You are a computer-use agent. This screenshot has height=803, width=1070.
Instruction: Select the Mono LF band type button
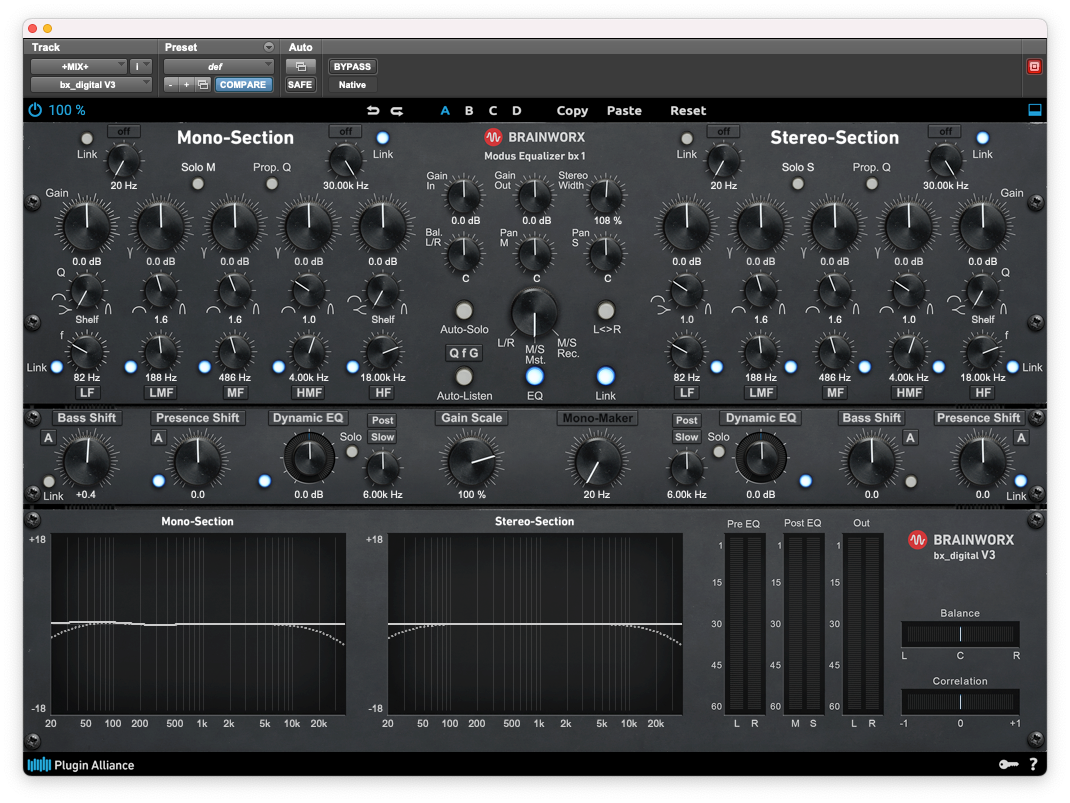pos(87,392)
